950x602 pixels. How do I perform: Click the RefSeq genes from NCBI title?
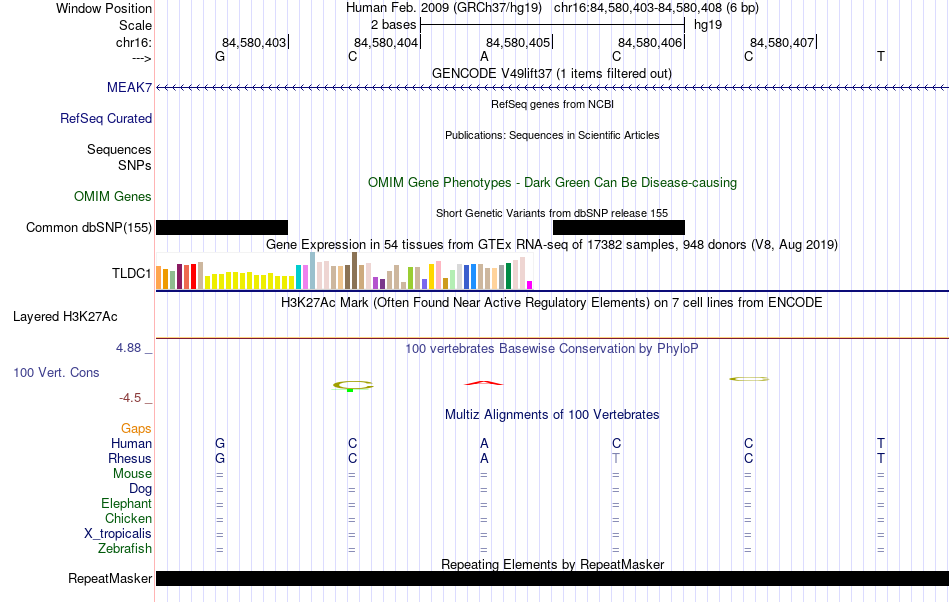552,104
